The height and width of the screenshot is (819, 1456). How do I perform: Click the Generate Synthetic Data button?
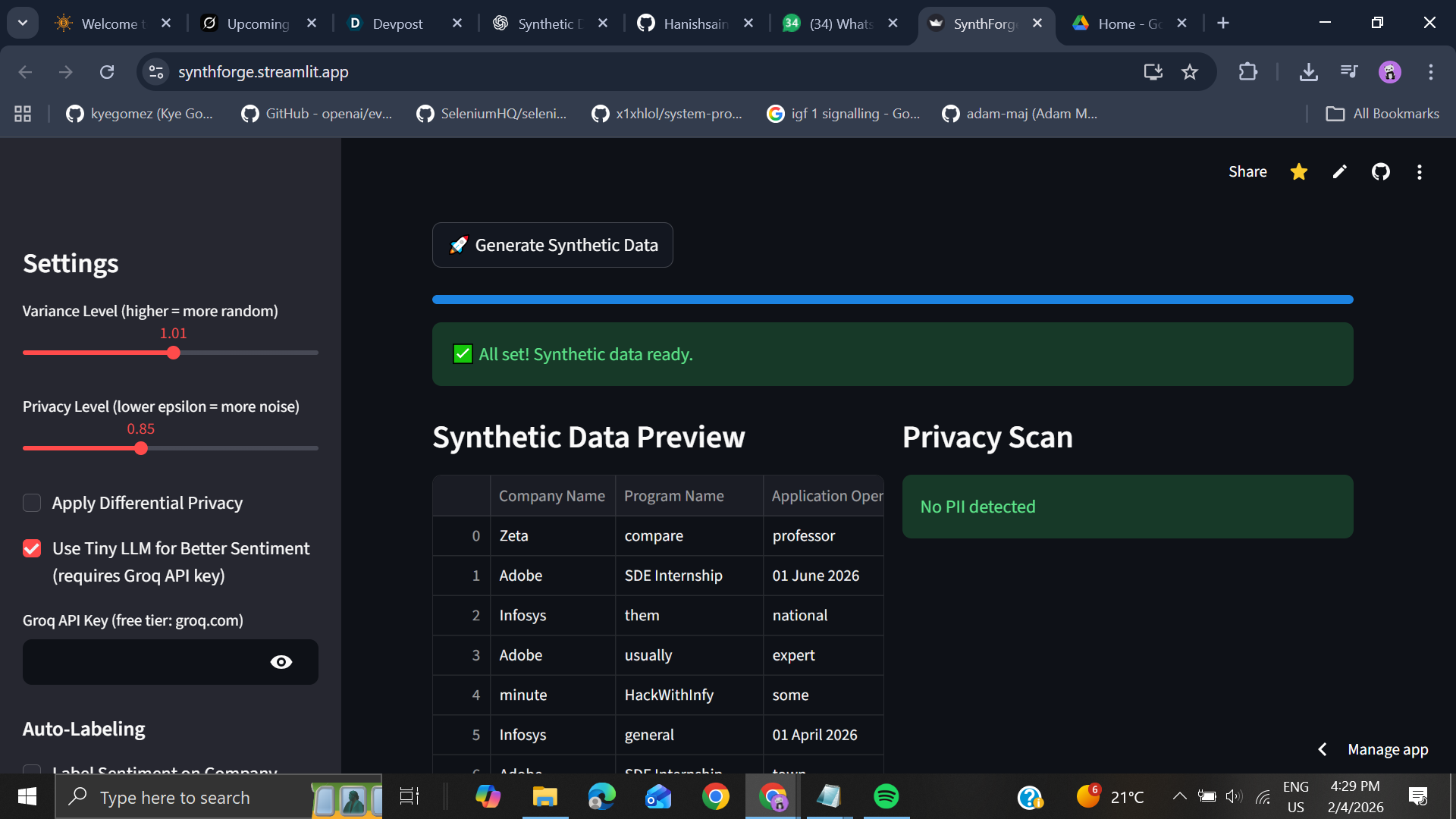552,245
